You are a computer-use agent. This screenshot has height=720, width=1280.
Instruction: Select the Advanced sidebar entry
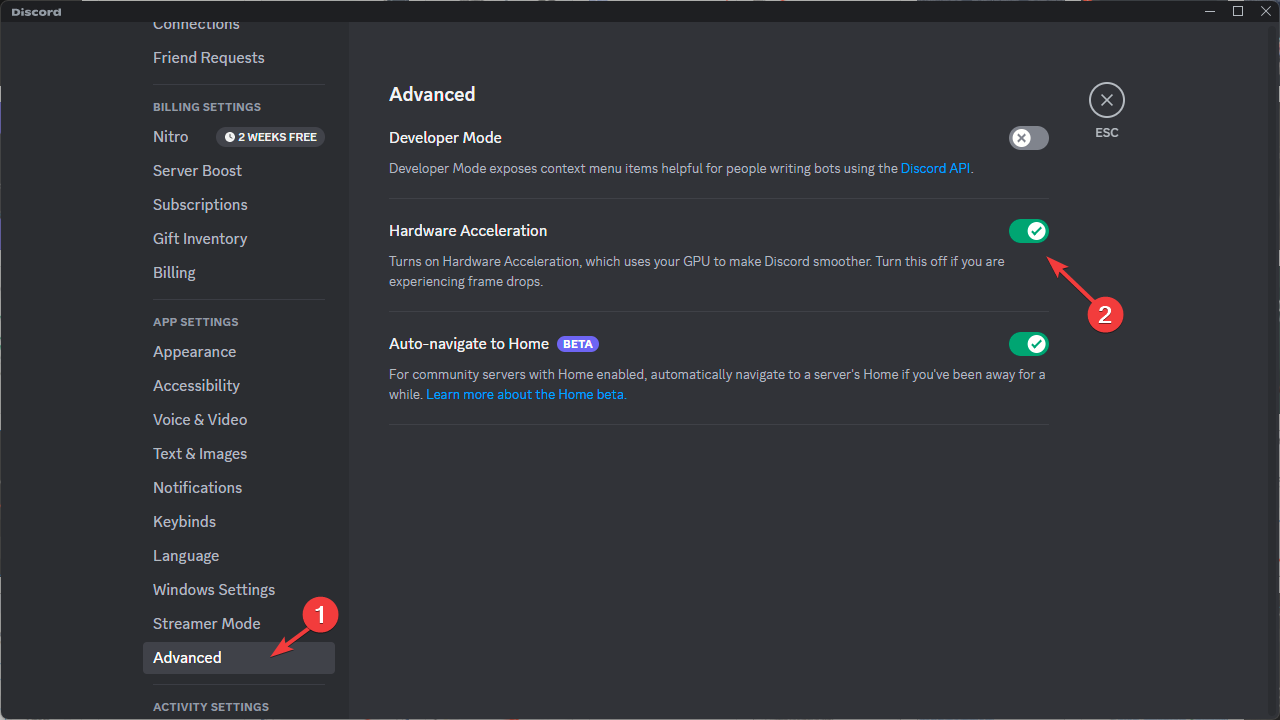click(x=187, y=657)
